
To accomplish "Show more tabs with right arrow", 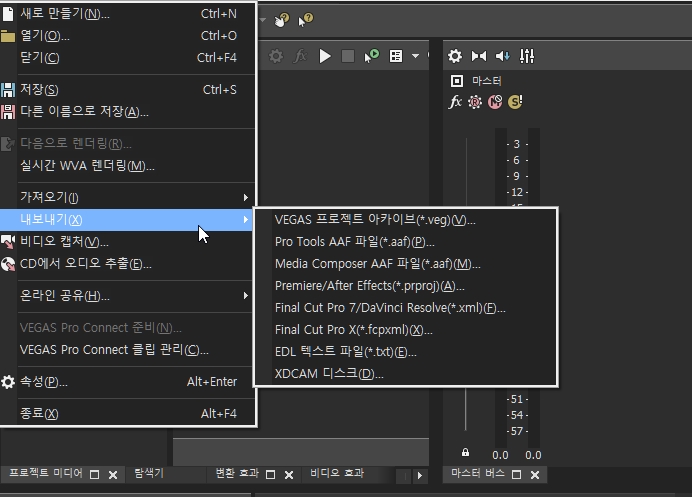I will coord(420,476).
